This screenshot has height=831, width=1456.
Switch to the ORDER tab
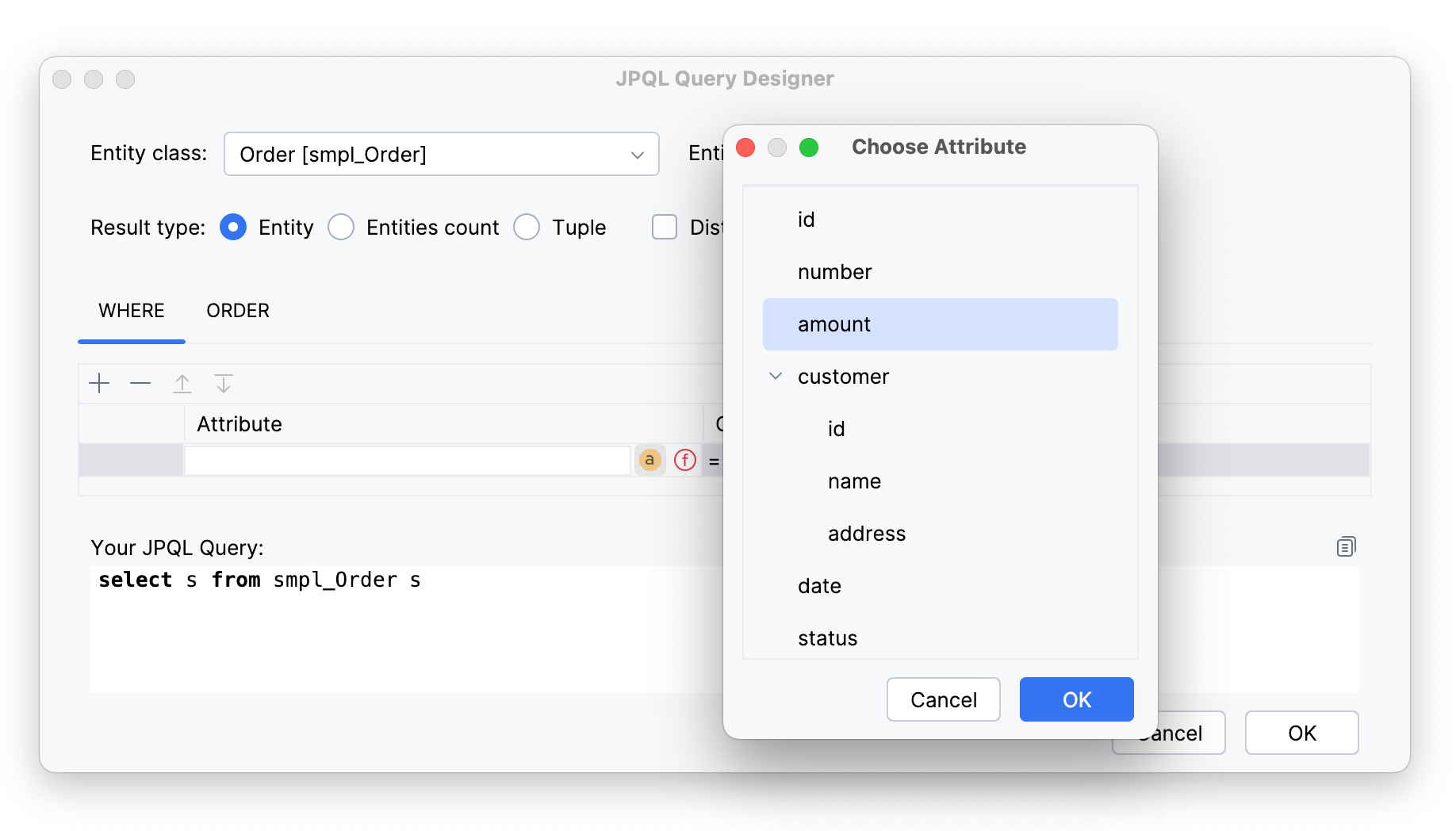click(238, 311)
